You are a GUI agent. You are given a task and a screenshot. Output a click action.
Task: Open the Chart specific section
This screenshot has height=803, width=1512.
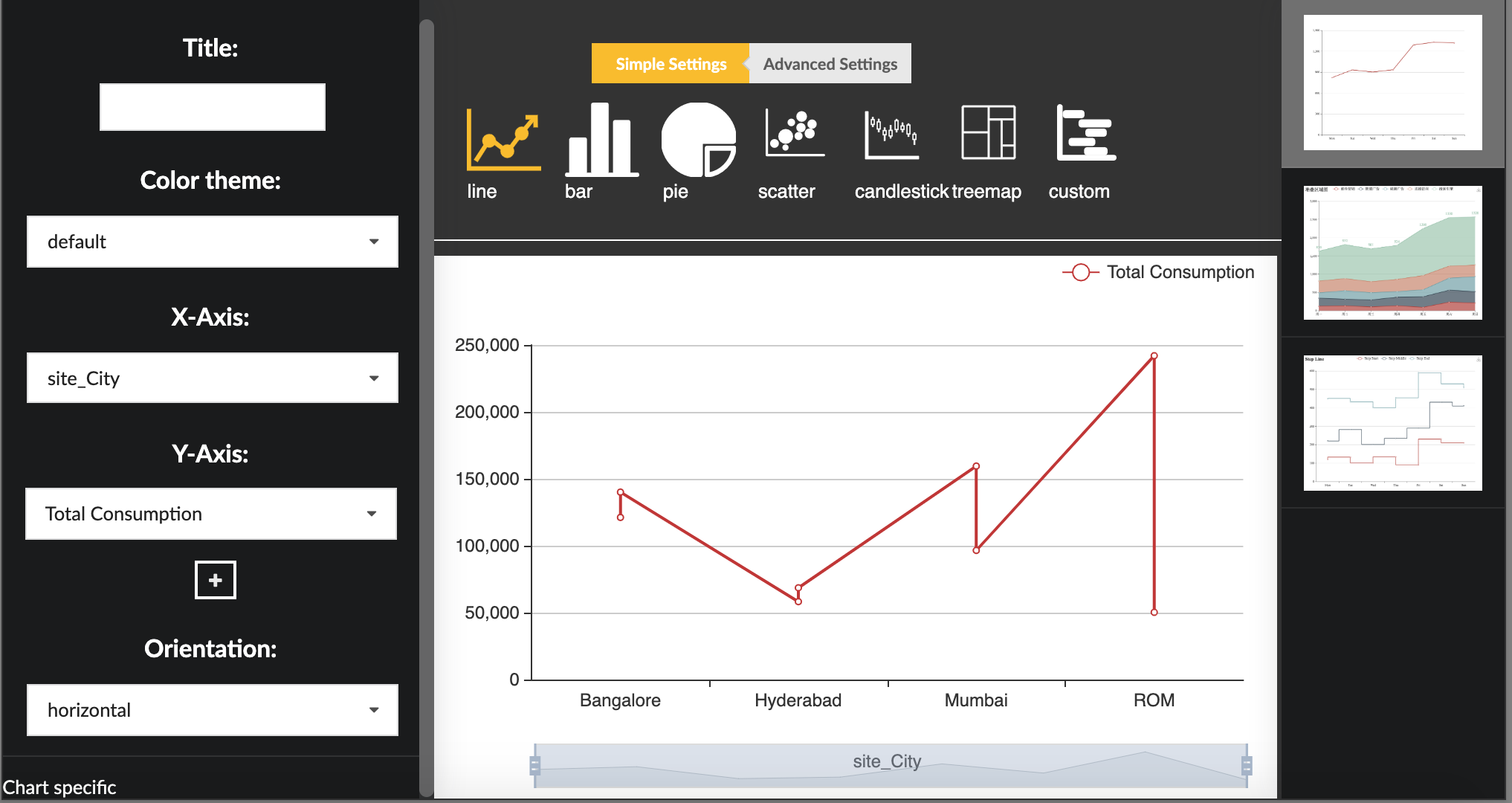click(x=58, y=787)
